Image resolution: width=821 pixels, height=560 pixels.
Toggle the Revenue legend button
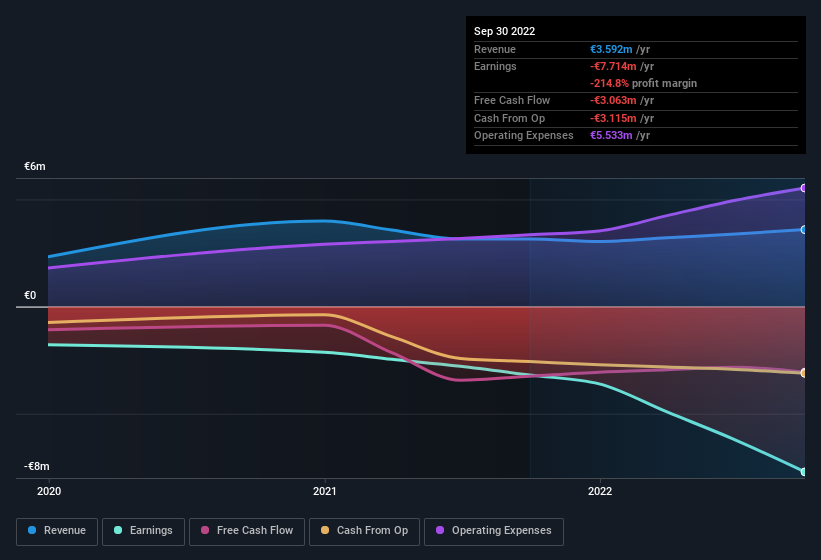[57, 531]
